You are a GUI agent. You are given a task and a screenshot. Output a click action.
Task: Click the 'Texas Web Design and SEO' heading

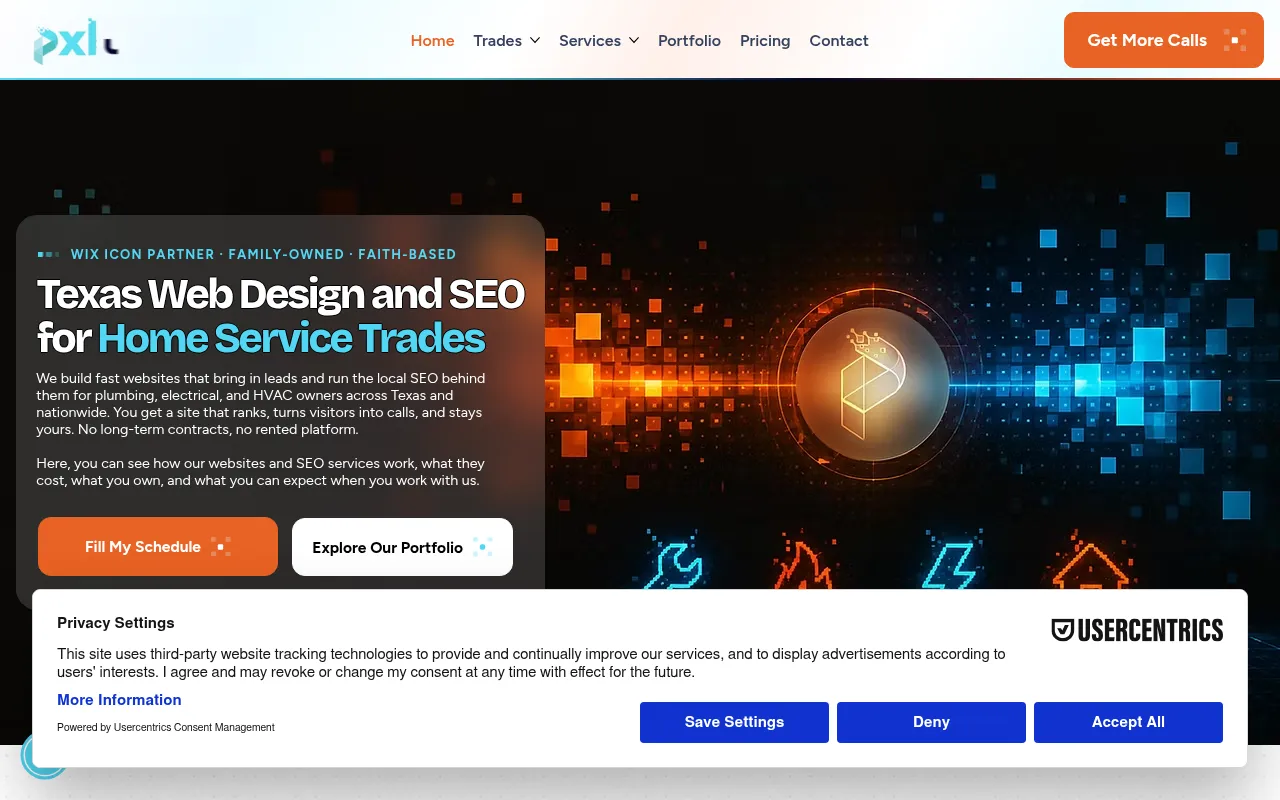click(280, 294)
